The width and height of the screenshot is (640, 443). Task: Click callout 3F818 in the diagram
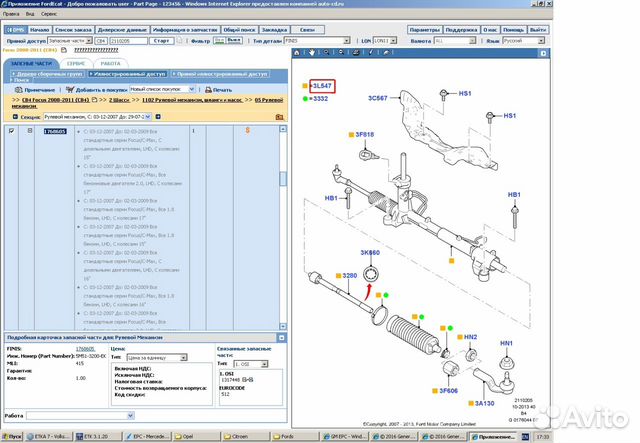pyautogui.click(x=365, y=134)
